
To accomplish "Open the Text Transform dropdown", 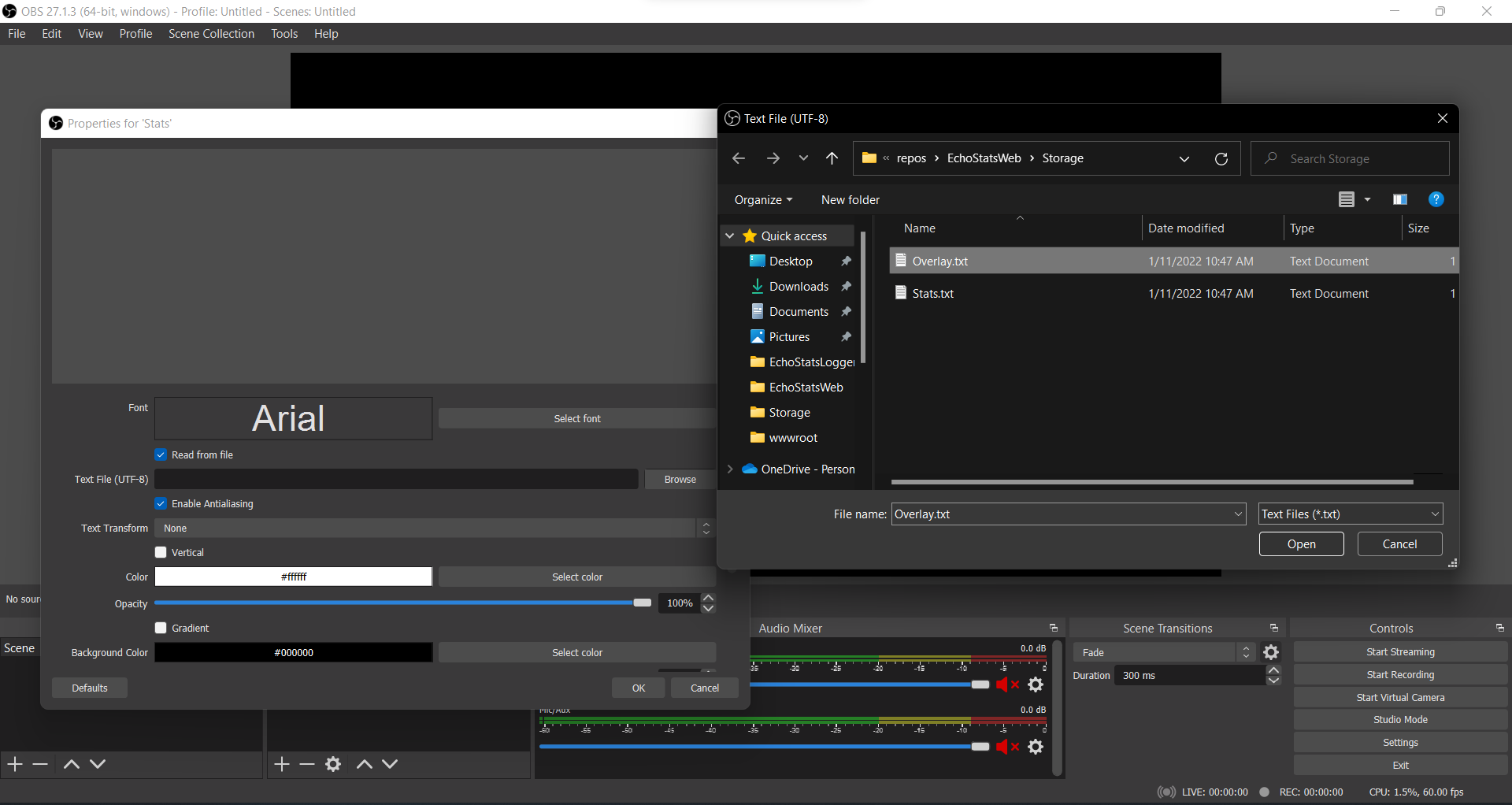I will point(435,529).
